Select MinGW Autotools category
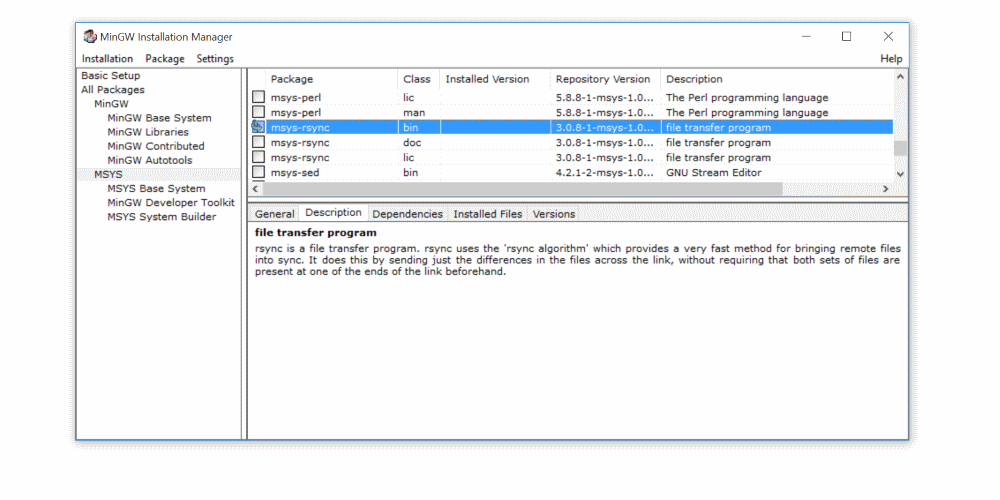This screenshot has height=500, width=1000. pyautogui.click(x=149, y=160)
